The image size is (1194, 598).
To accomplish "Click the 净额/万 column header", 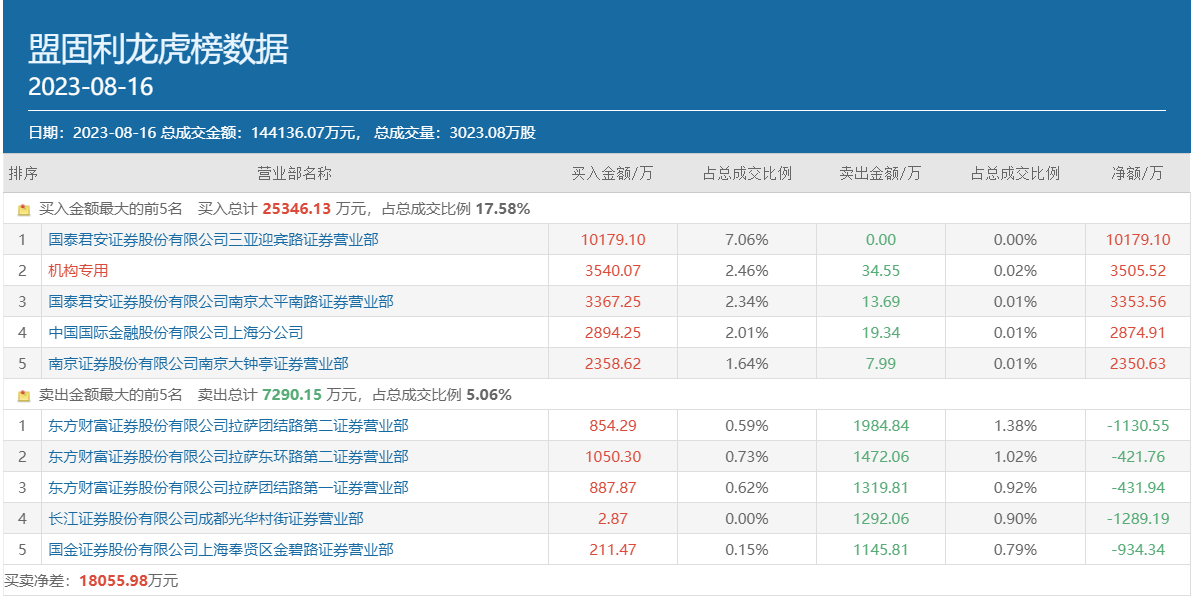I will (x=1137, y=173).
